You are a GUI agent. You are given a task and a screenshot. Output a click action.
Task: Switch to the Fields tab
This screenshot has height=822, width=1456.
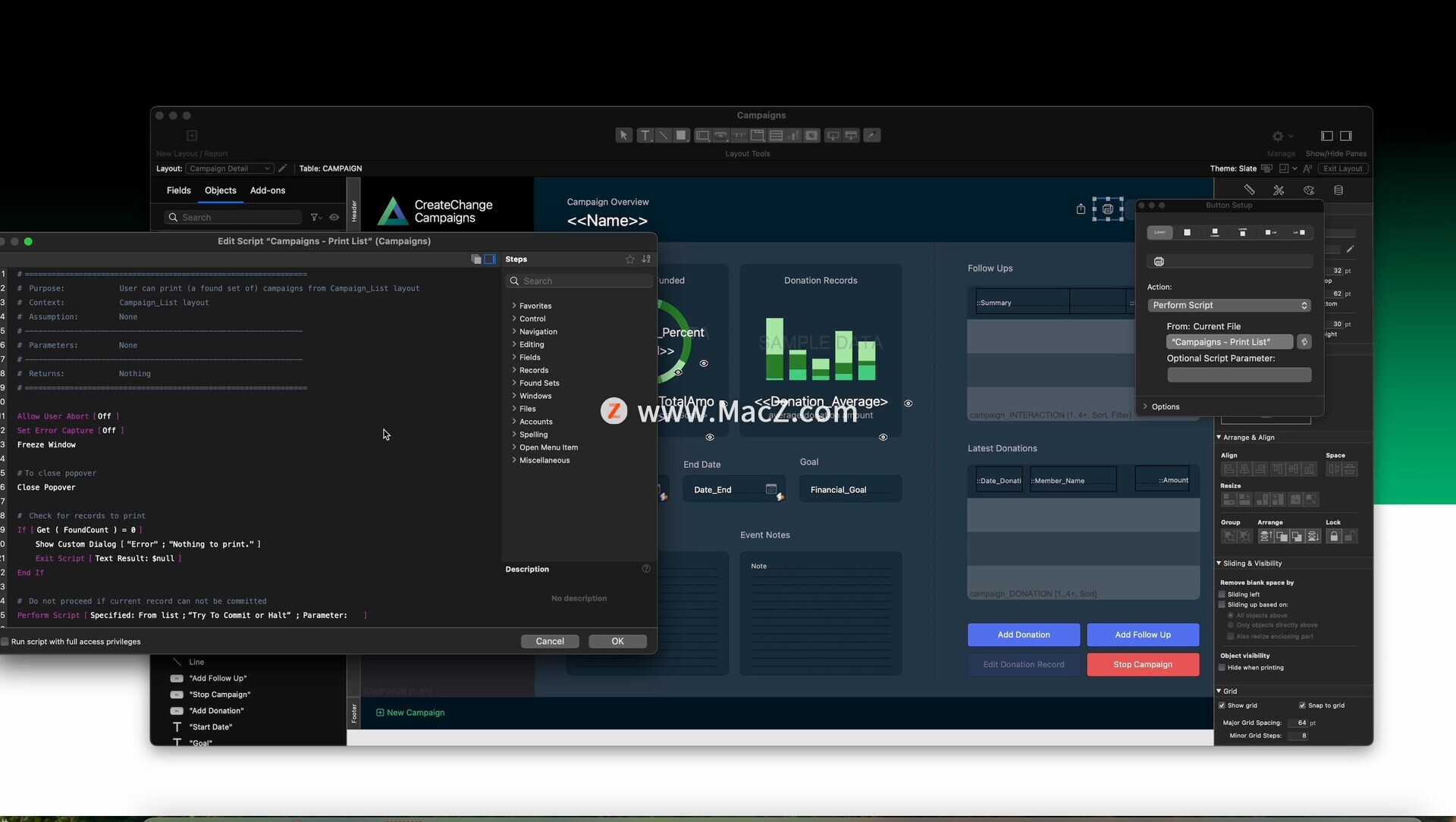tap(179, 190)
